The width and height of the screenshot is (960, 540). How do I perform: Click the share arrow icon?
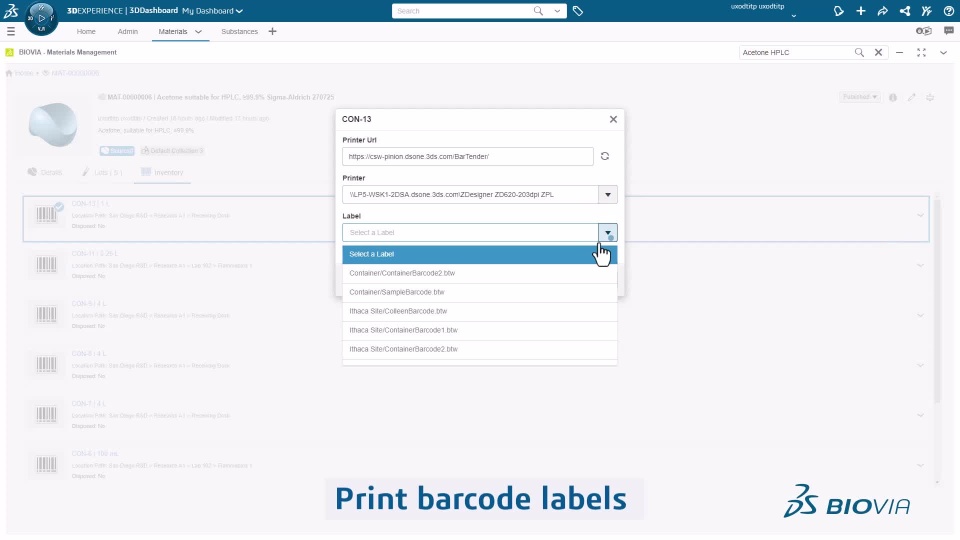coord(882,11)
